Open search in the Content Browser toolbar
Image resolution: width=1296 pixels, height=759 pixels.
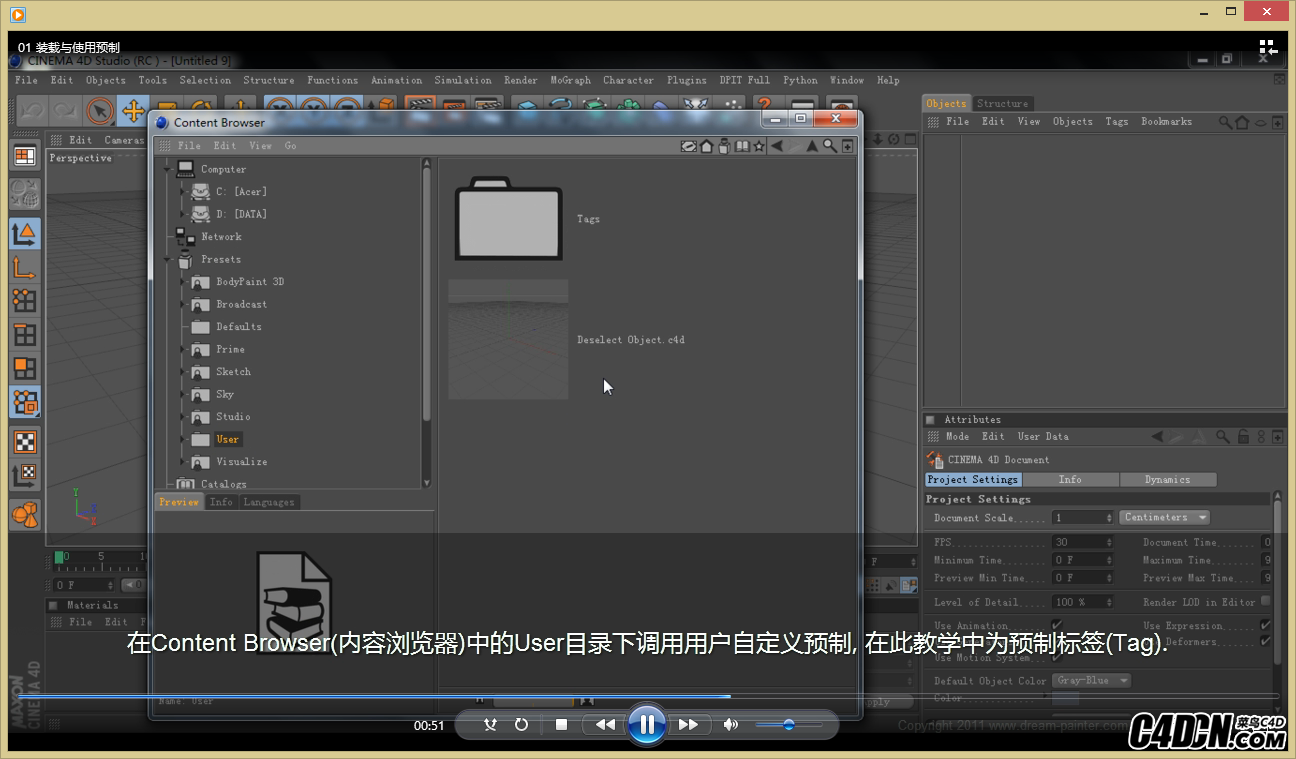[829, 146]
